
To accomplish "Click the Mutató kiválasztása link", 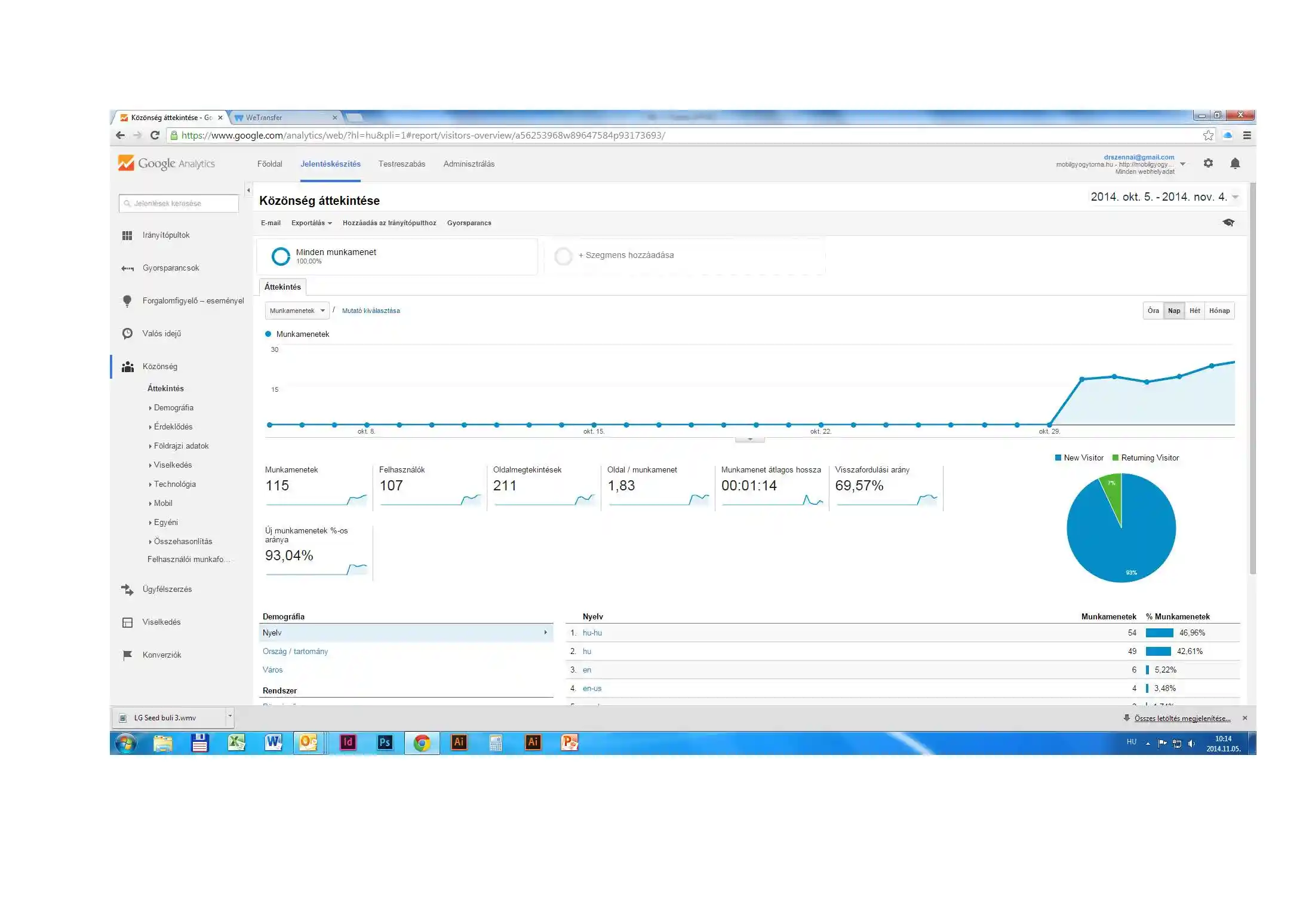I will (370, 311).
